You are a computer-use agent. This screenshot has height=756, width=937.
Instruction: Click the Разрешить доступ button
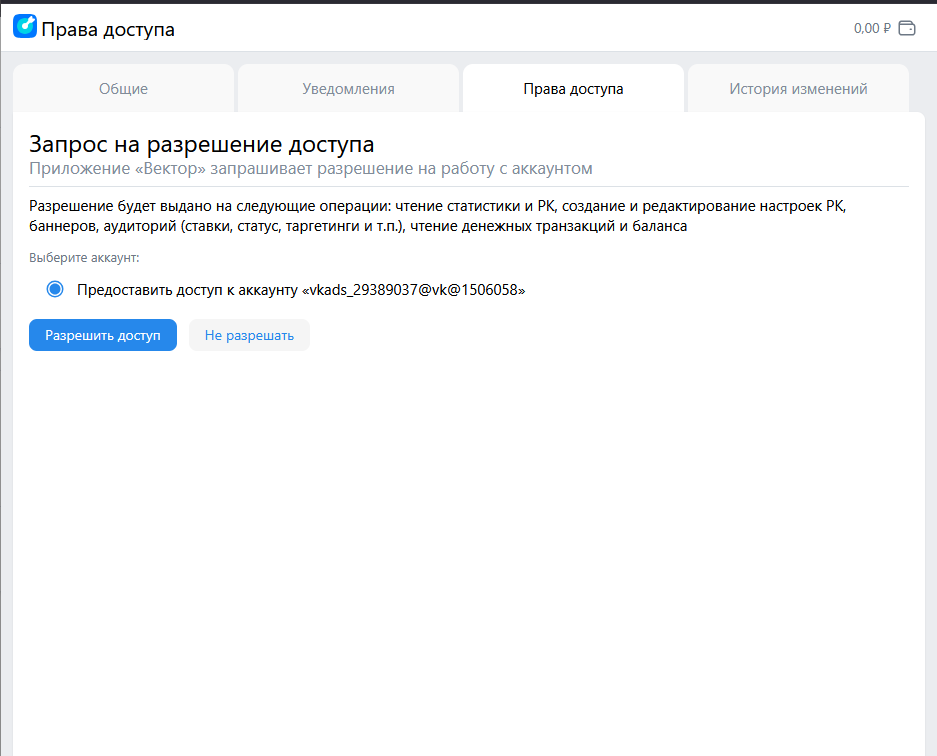103,335
